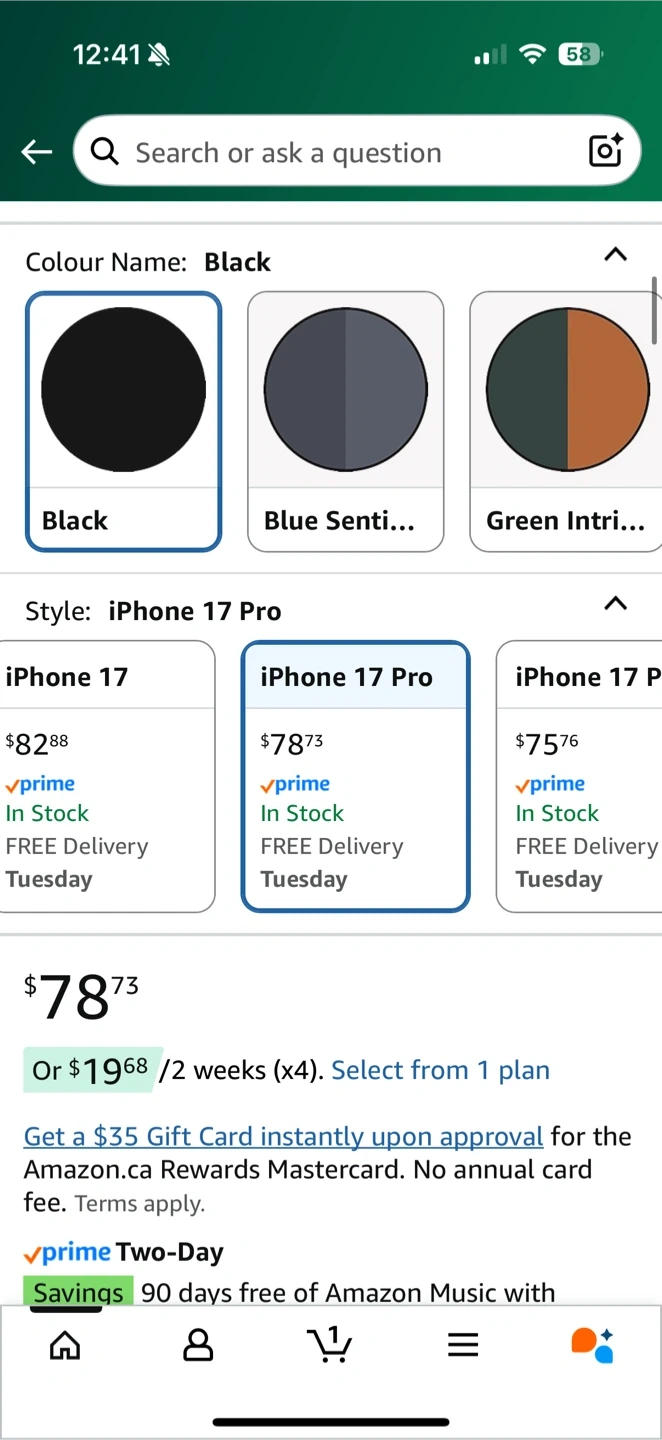The width and height of the screenshot is (662, 1440).
Task: Open the $35 Gift Card offer link
Action: [x=283, y=1136]
